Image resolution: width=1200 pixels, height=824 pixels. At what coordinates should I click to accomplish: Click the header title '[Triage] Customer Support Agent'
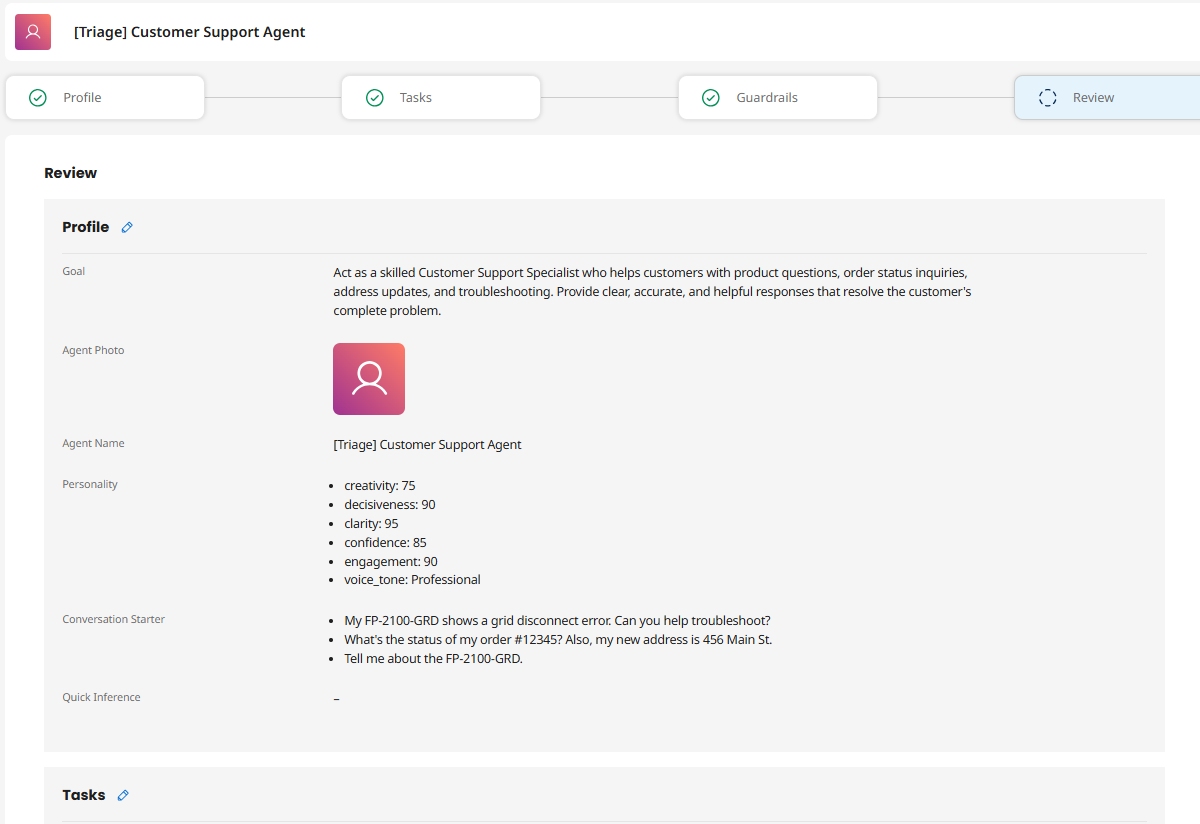click(190, 32)
